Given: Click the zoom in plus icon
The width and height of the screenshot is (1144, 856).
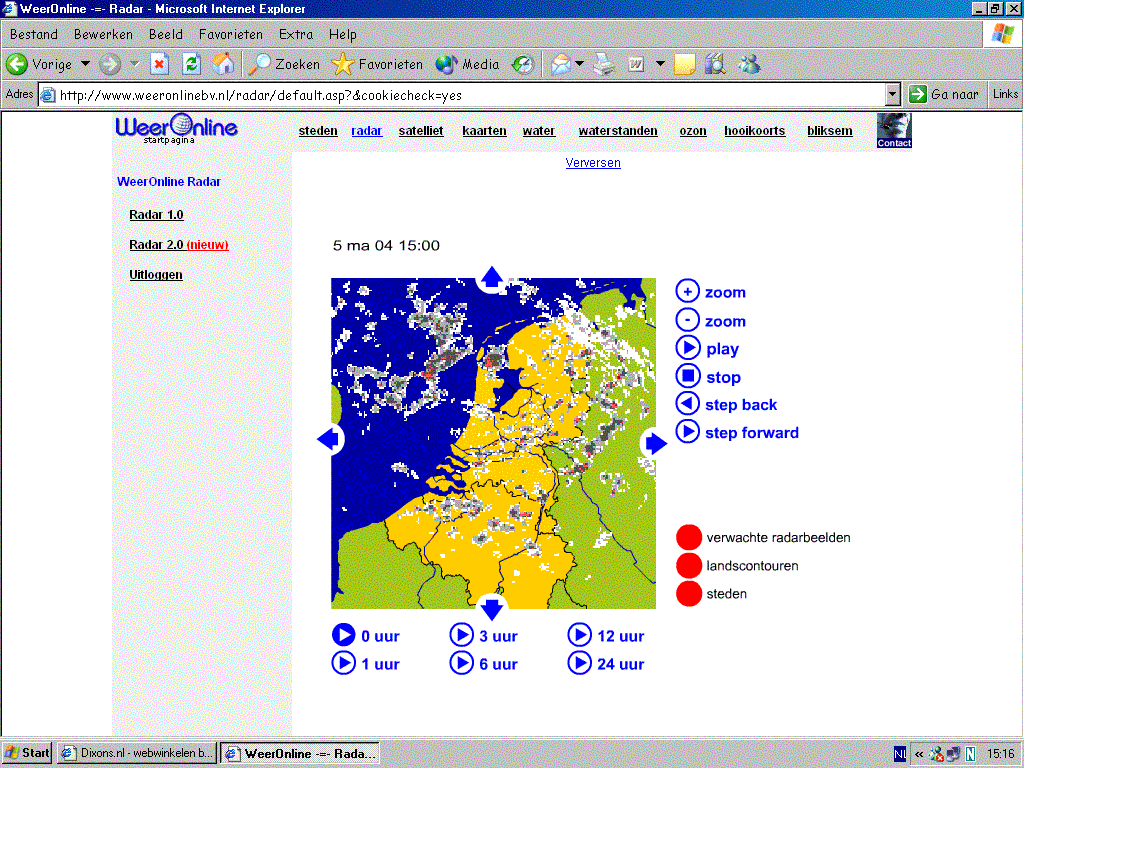Looking at the screenshot, I should point(687,291).
